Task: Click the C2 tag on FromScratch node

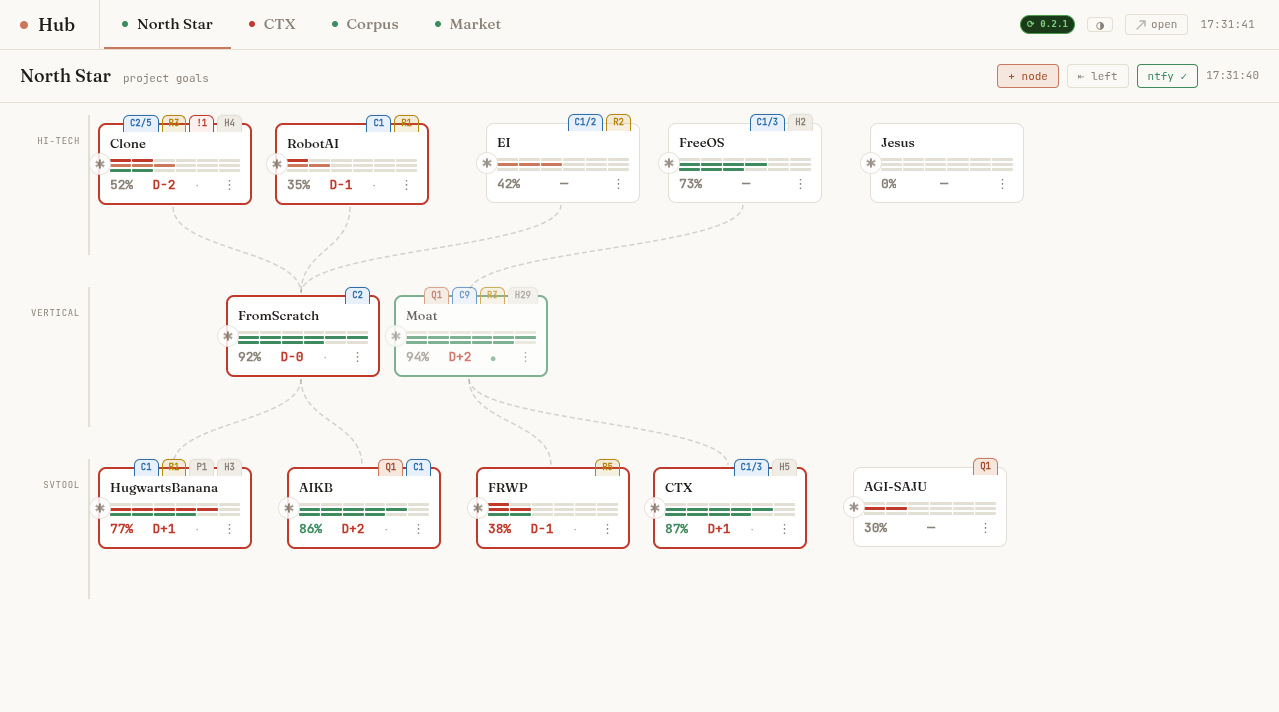Action: [x=357, y=295]
